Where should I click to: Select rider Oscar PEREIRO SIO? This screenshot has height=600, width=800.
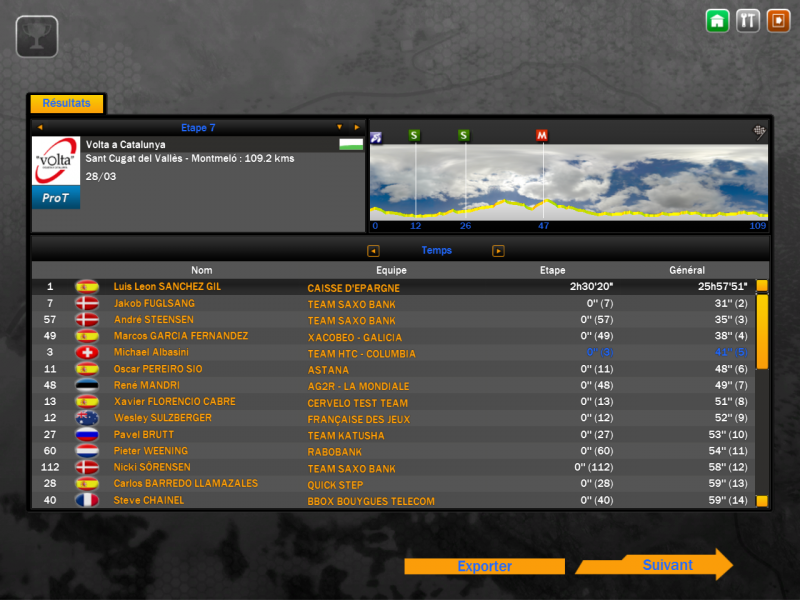click(x=158, y=369)
